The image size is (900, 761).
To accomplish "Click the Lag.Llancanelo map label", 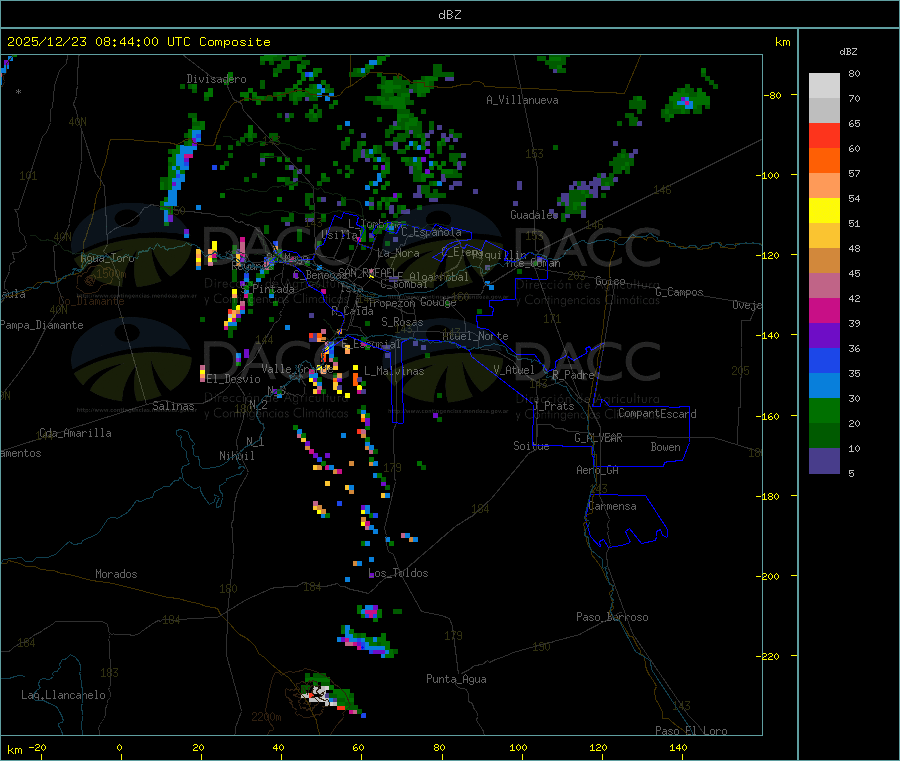I will (x=64, y=695).
